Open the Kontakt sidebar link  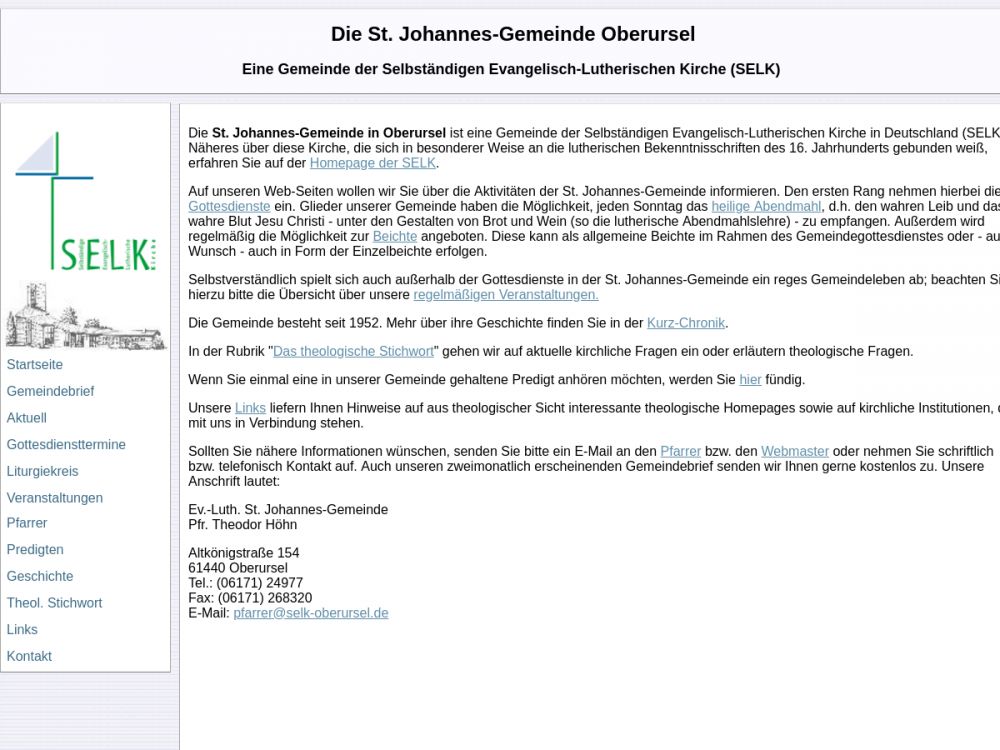click(29, 656)
